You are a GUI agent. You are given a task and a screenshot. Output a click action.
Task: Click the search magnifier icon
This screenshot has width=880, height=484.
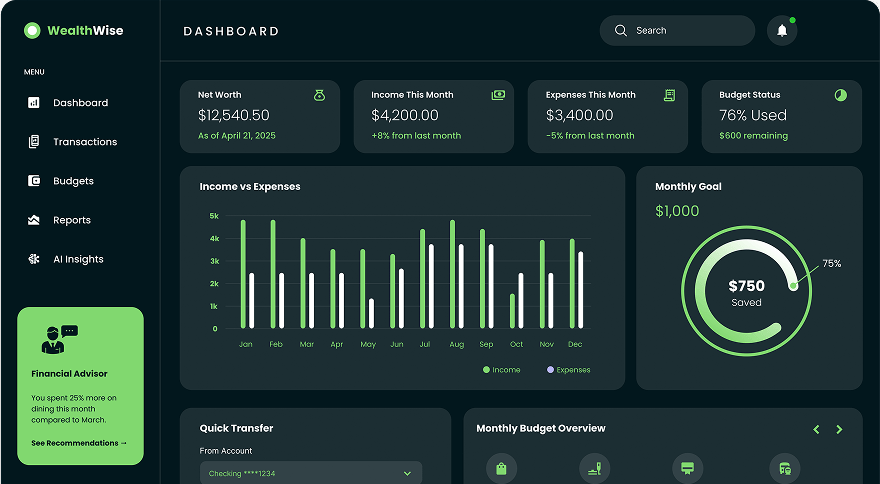[621, 31]
